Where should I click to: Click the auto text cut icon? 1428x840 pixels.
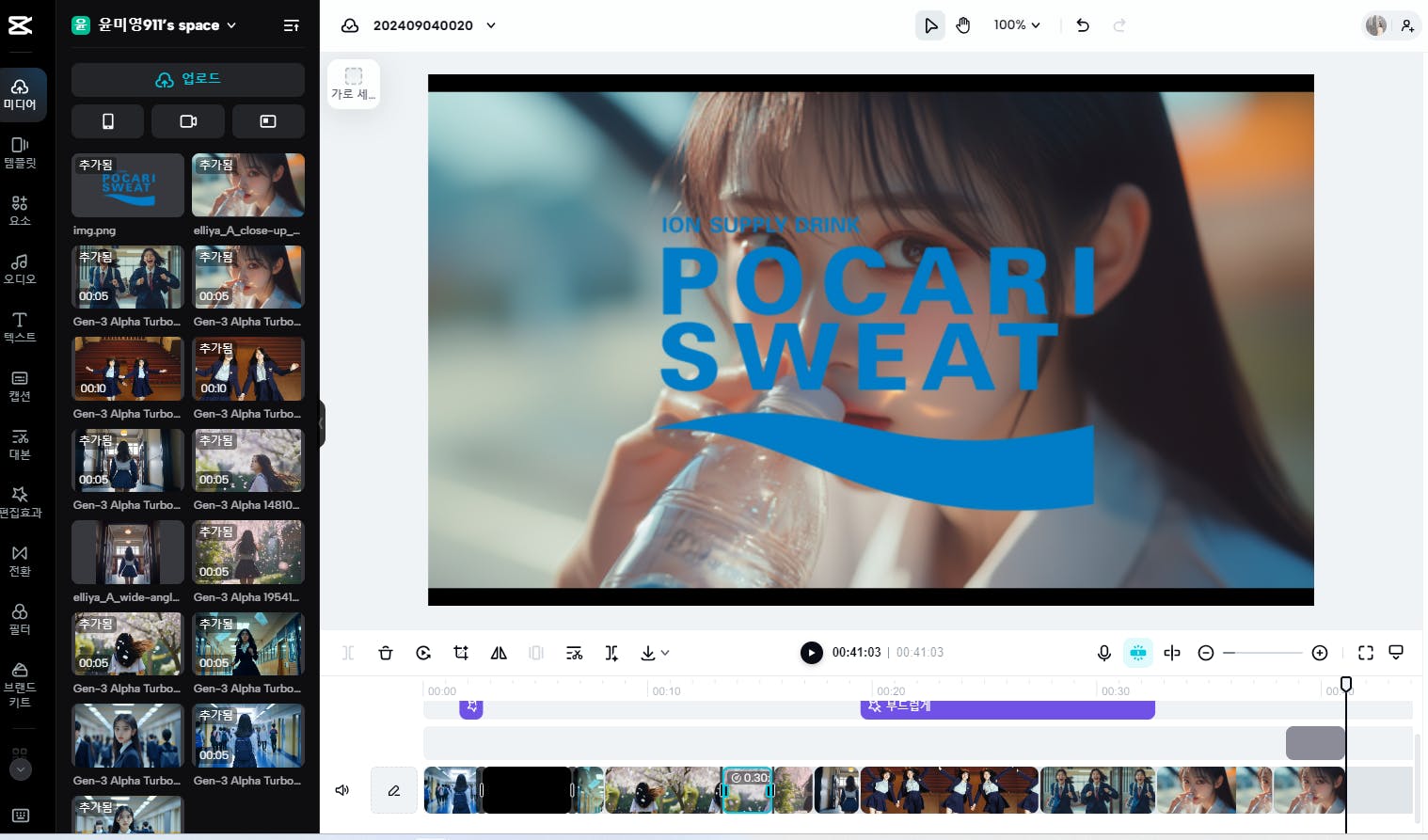click(611, 653)
